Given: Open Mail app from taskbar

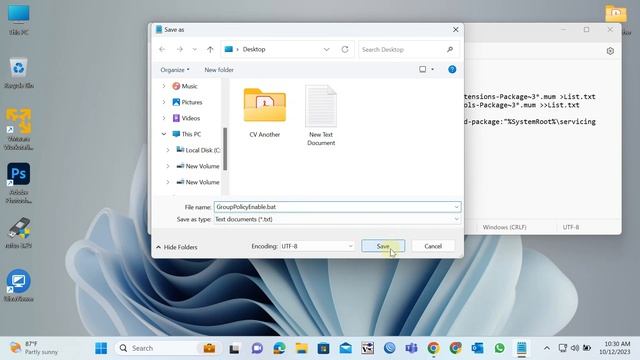Looking at the screenshot, I should tap(345, 348).
